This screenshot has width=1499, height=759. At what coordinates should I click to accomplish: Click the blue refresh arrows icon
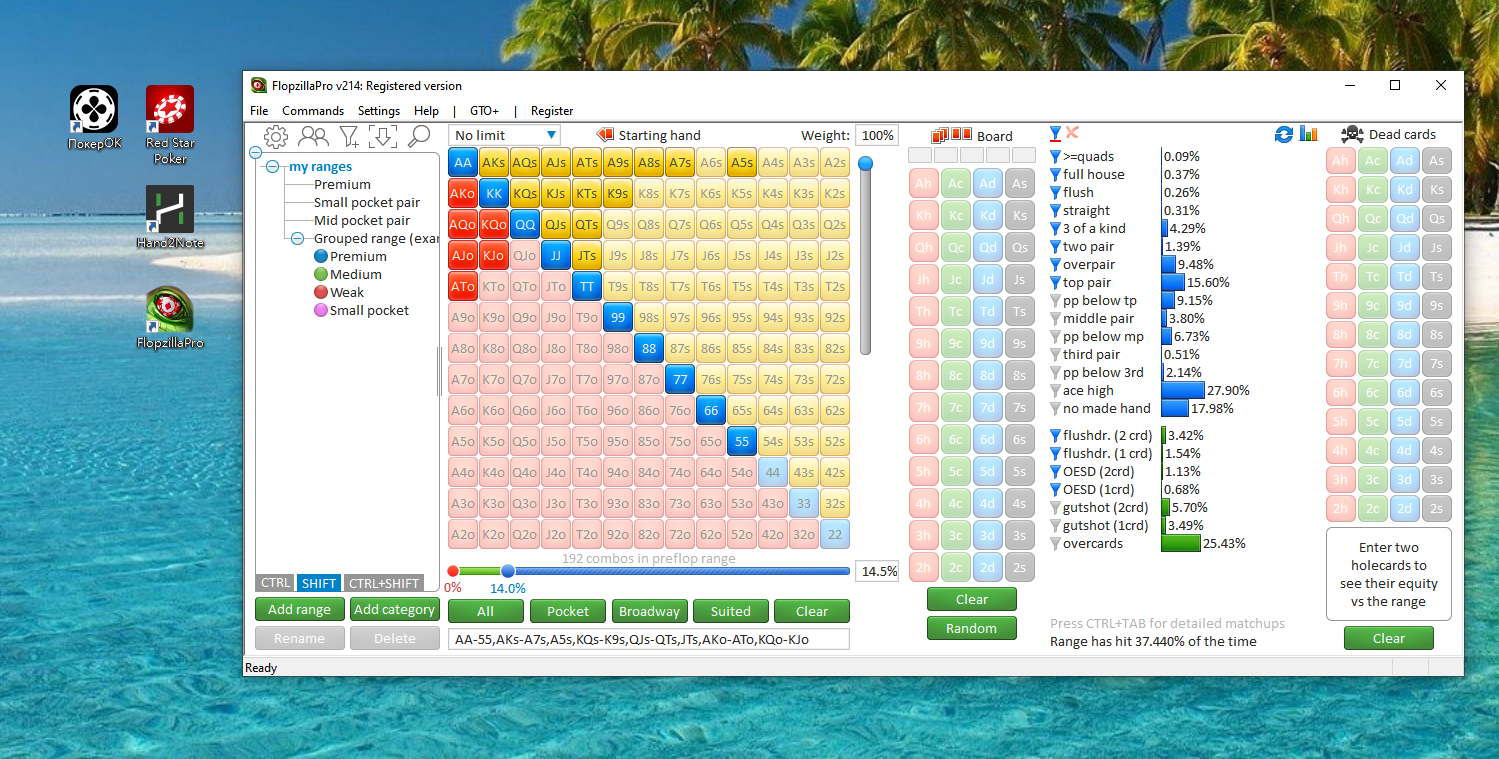coord(1284,134)
